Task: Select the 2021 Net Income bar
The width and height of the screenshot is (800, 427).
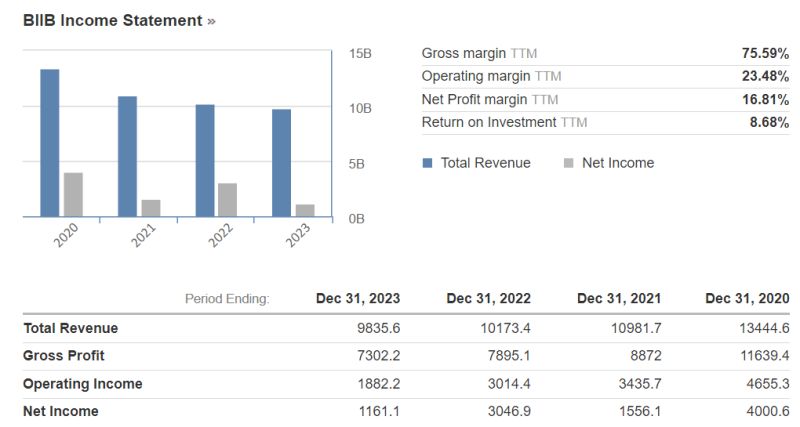Action: coord(151,208)
